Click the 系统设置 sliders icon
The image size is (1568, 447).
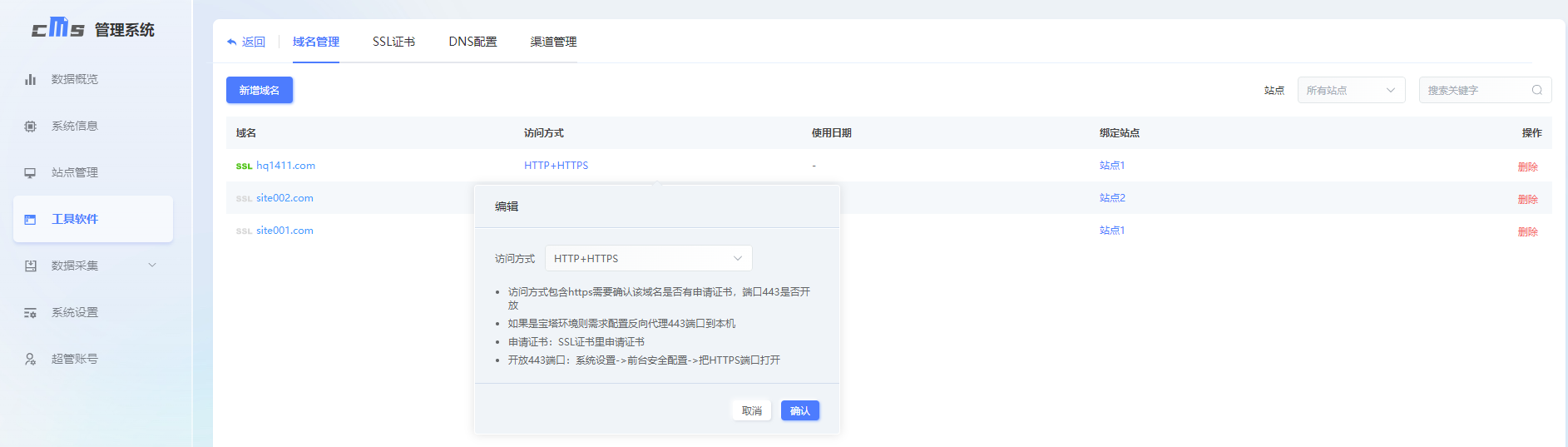coord(30,312)
